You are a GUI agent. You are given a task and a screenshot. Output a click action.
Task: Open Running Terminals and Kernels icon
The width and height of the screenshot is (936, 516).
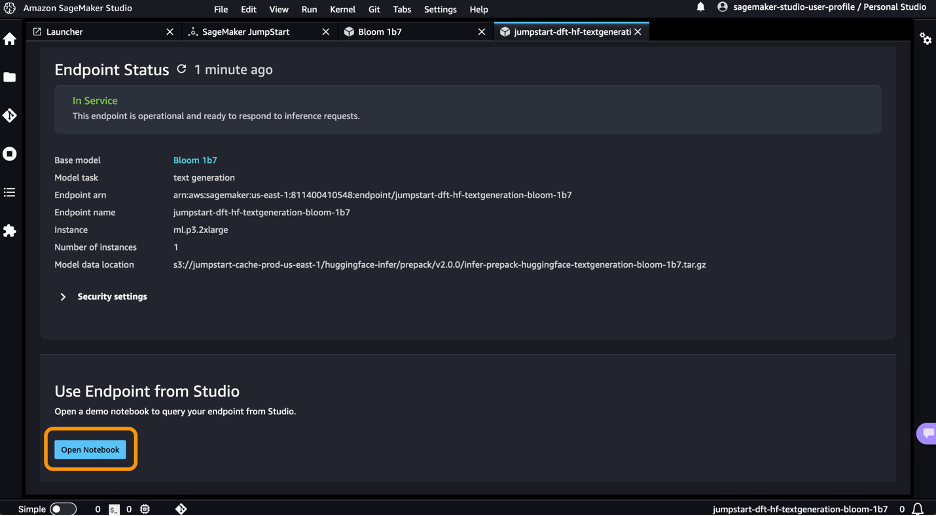pos(10,153)
